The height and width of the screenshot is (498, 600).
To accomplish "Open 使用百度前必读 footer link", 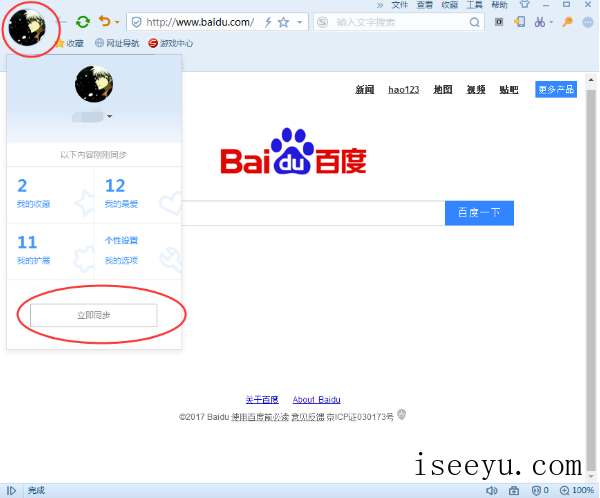I will click(x=260, y=417).
